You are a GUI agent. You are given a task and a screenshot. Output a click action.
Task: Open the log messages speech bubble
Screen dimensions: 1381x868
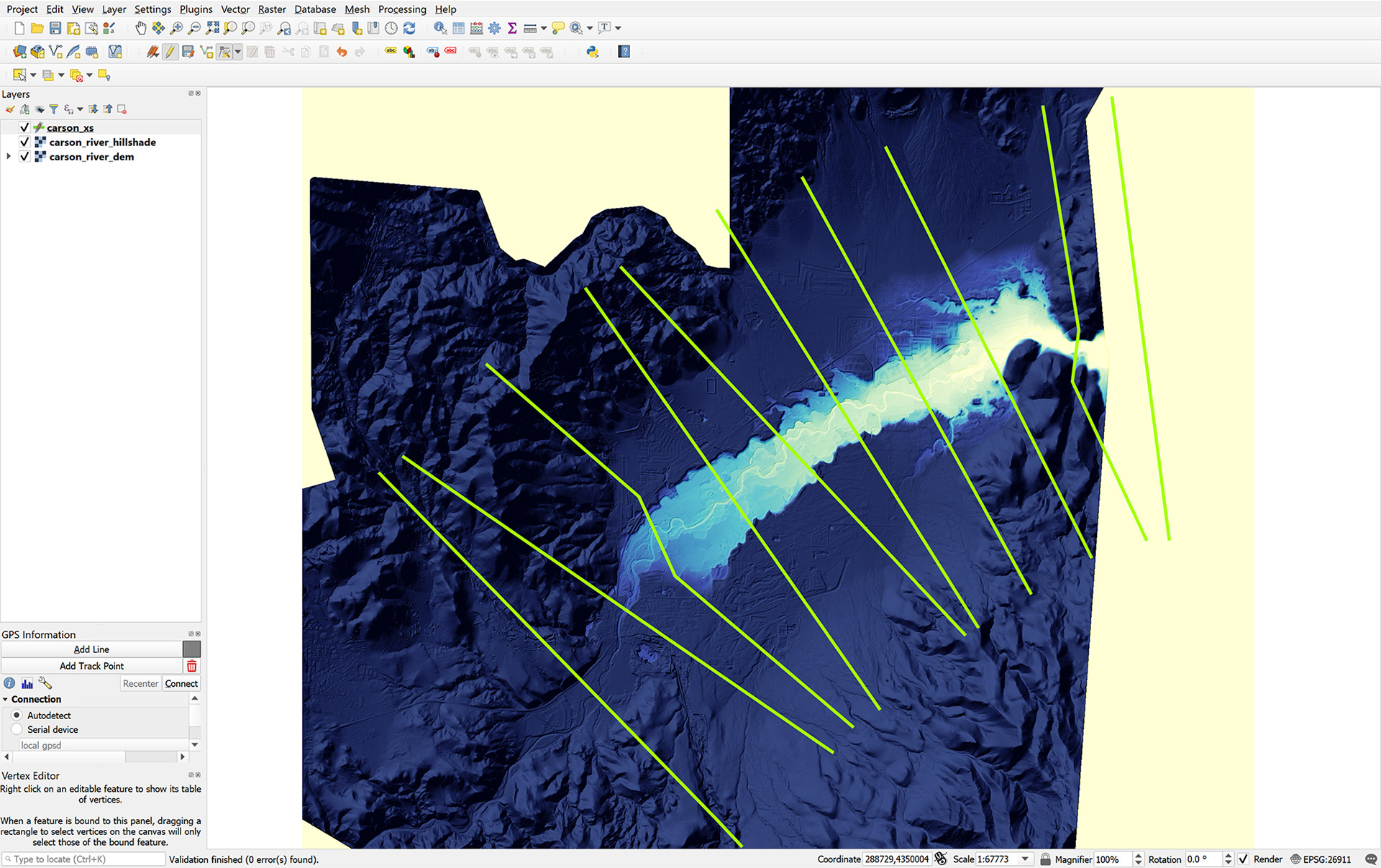click(x=1370, y=859)
